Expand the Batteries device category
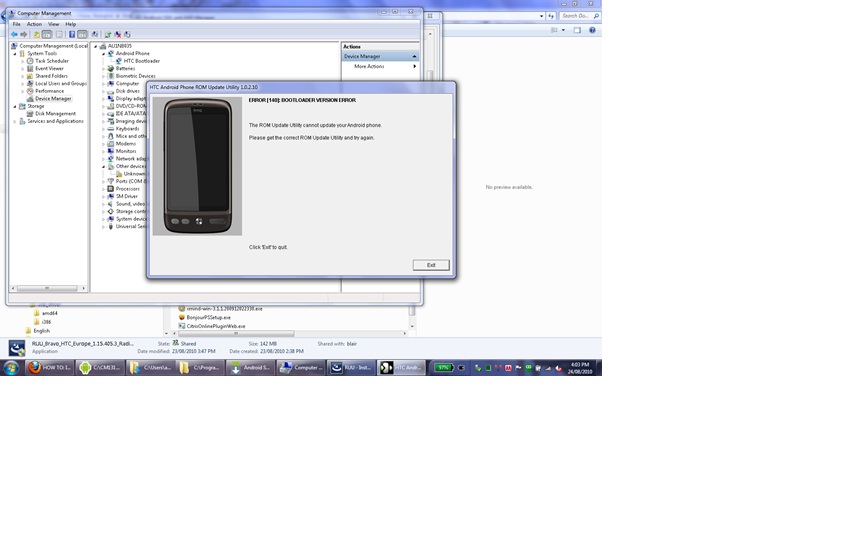The height and width of the screenshot is (540, 864). click(x=104, y=69)
